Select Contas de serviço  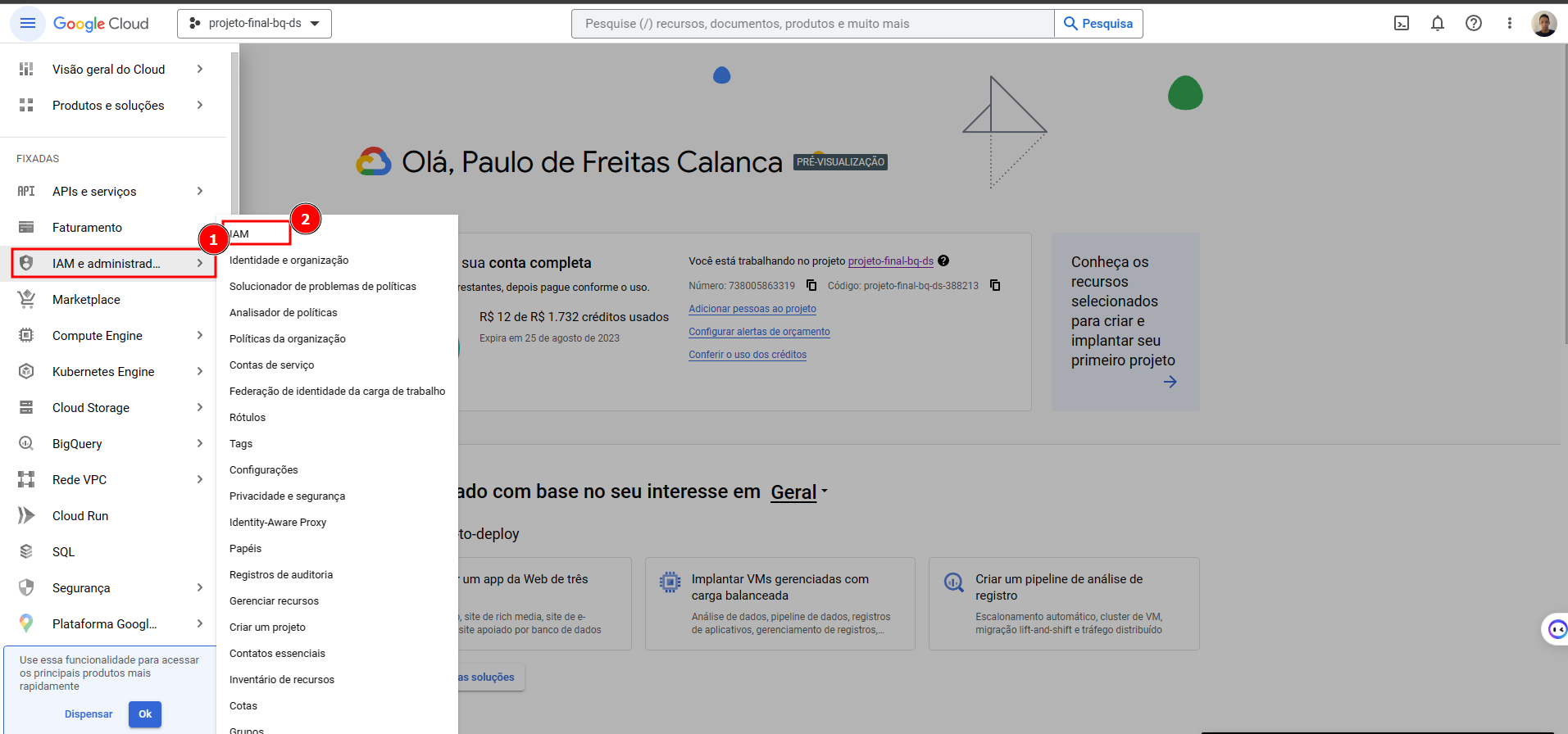(x=271, y=365)
